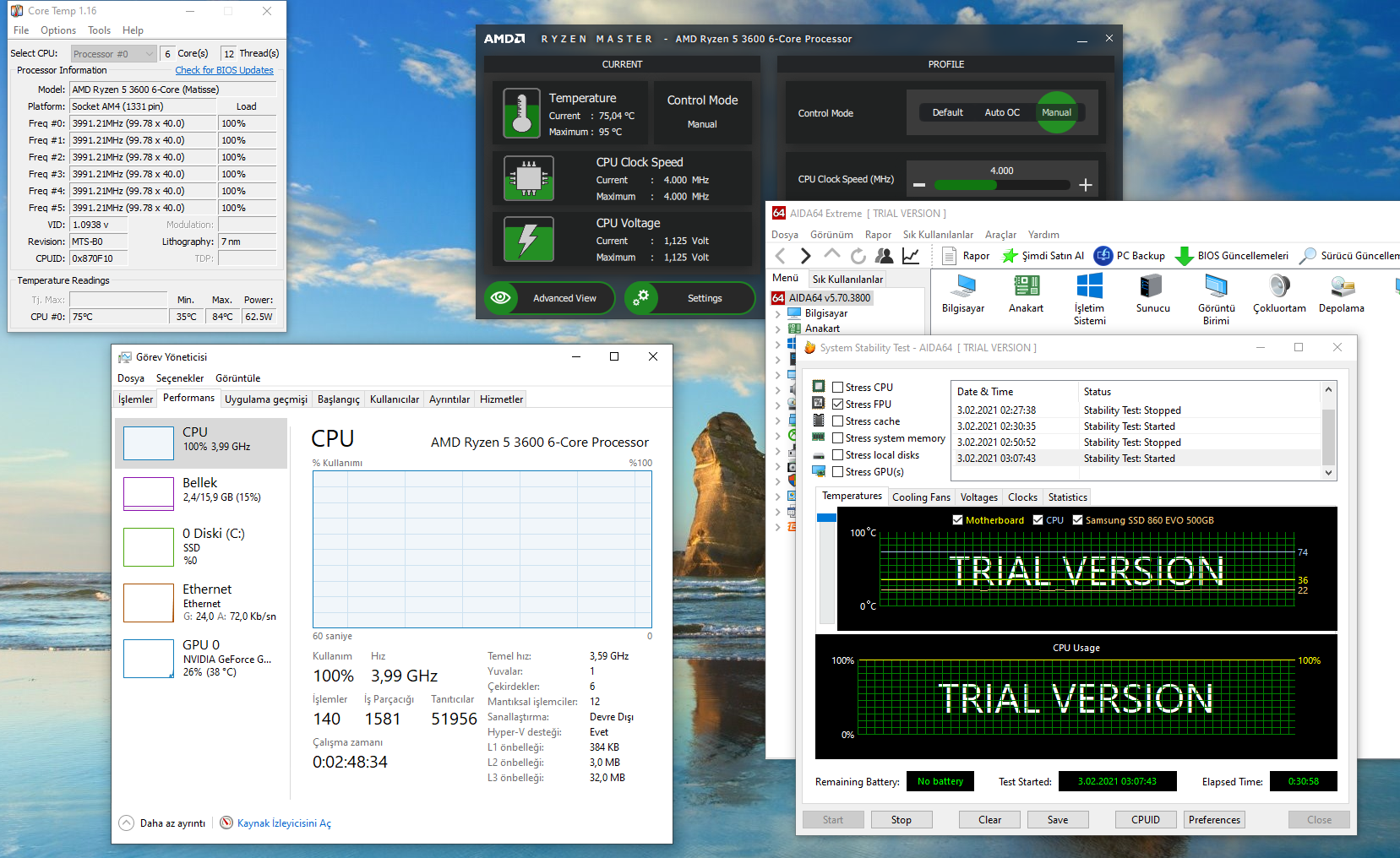Click the gears icon beside Settings in Ryzen Master
This screenshot has height=858, width=1400.
[x=641, y=298]
